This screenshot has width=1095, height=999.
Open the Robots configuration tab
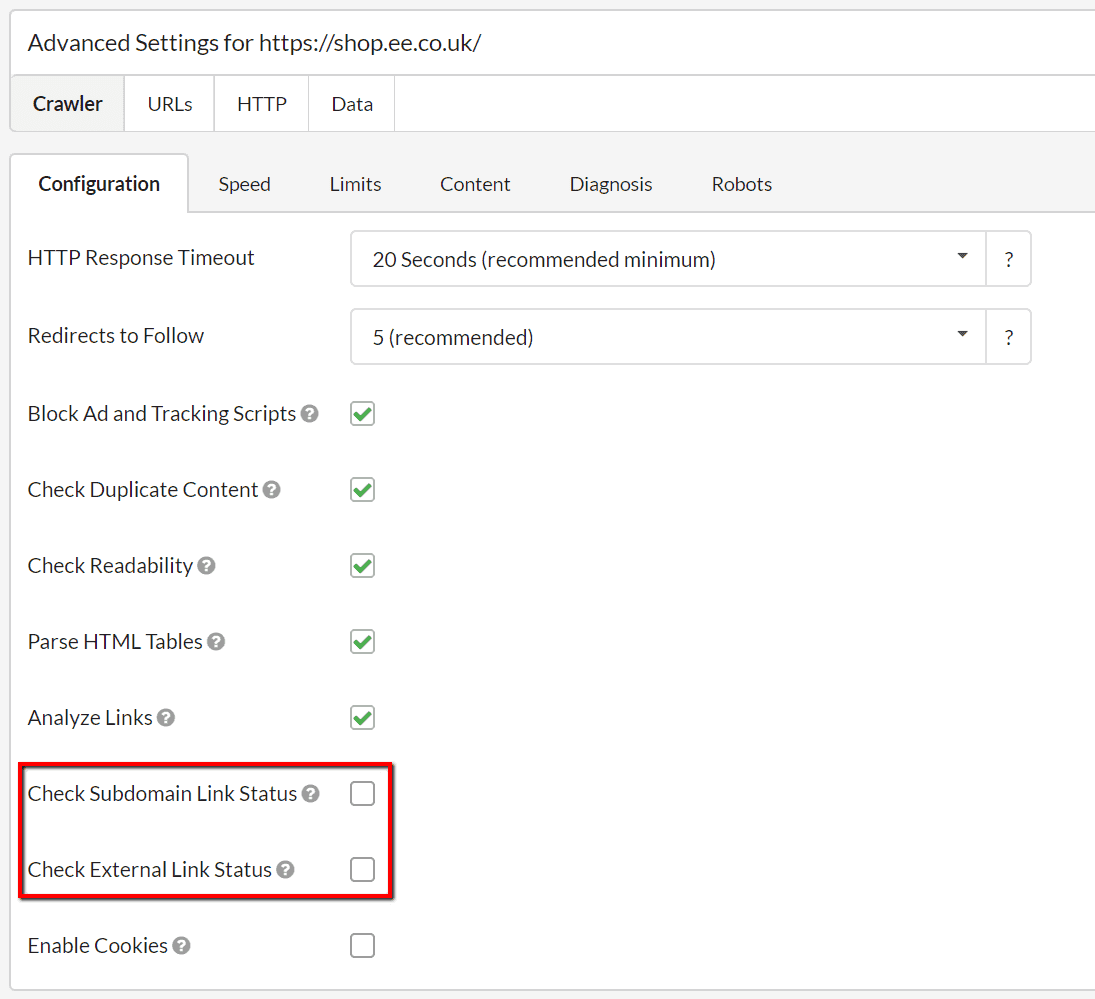[x=741, y=183]
